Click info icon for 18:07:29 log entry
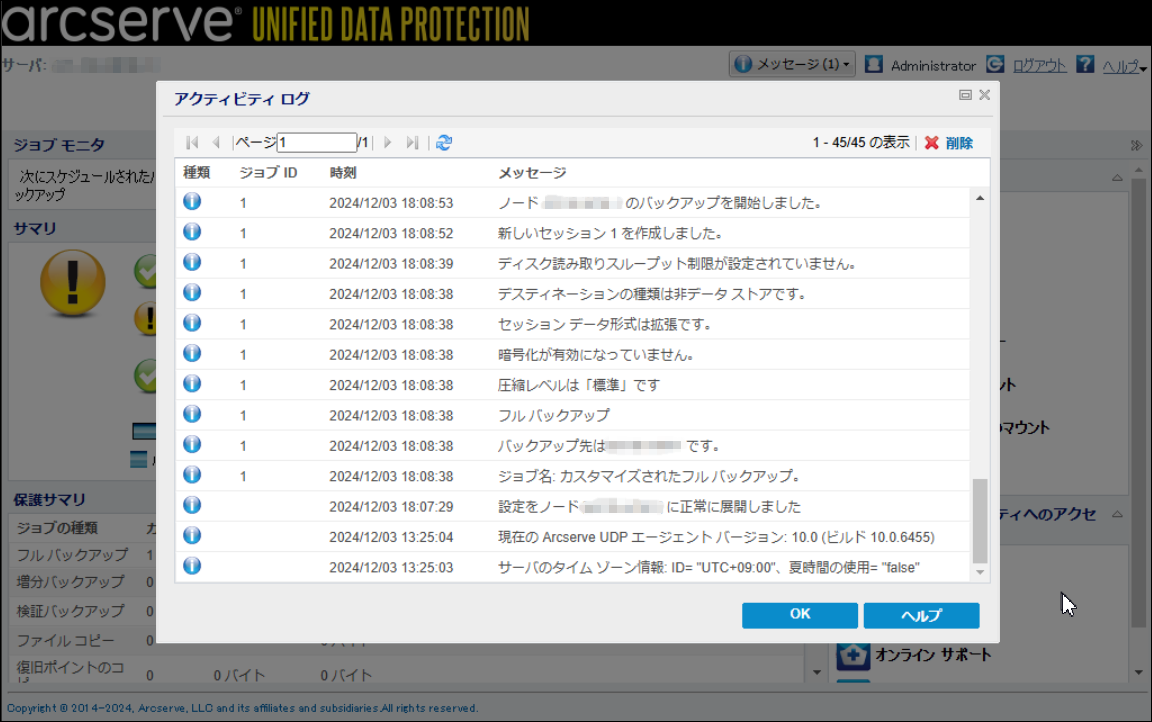This screenshot has width=1152, height=722. pos(192,505)
